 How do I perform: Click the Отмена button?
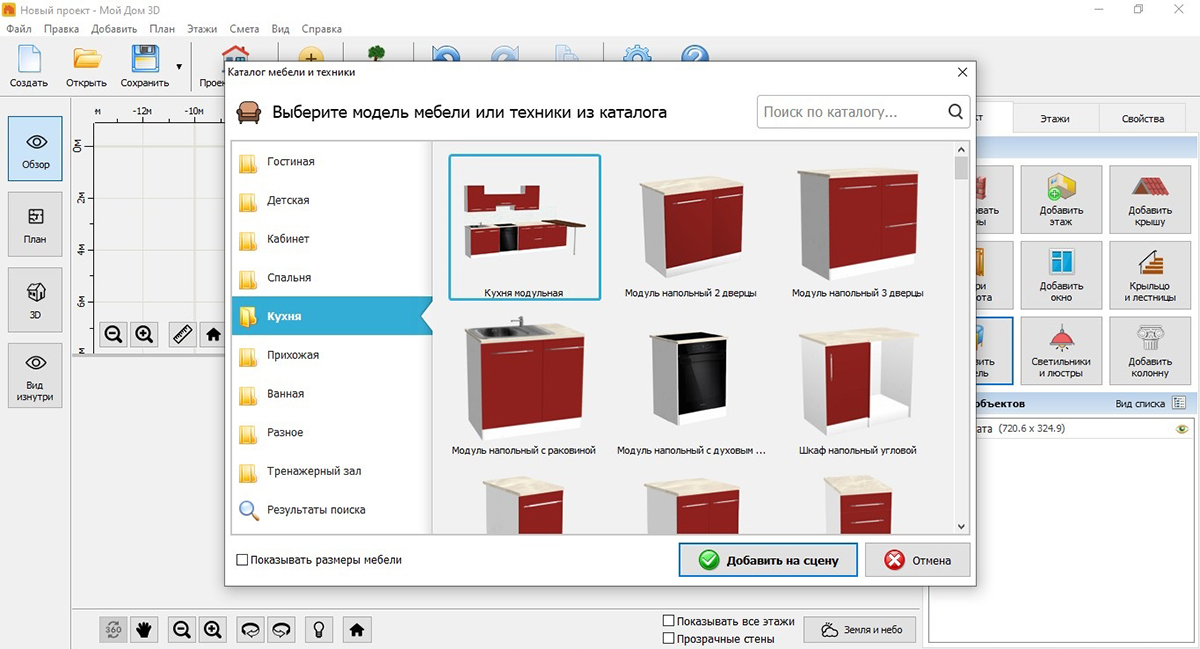[917, 560]
